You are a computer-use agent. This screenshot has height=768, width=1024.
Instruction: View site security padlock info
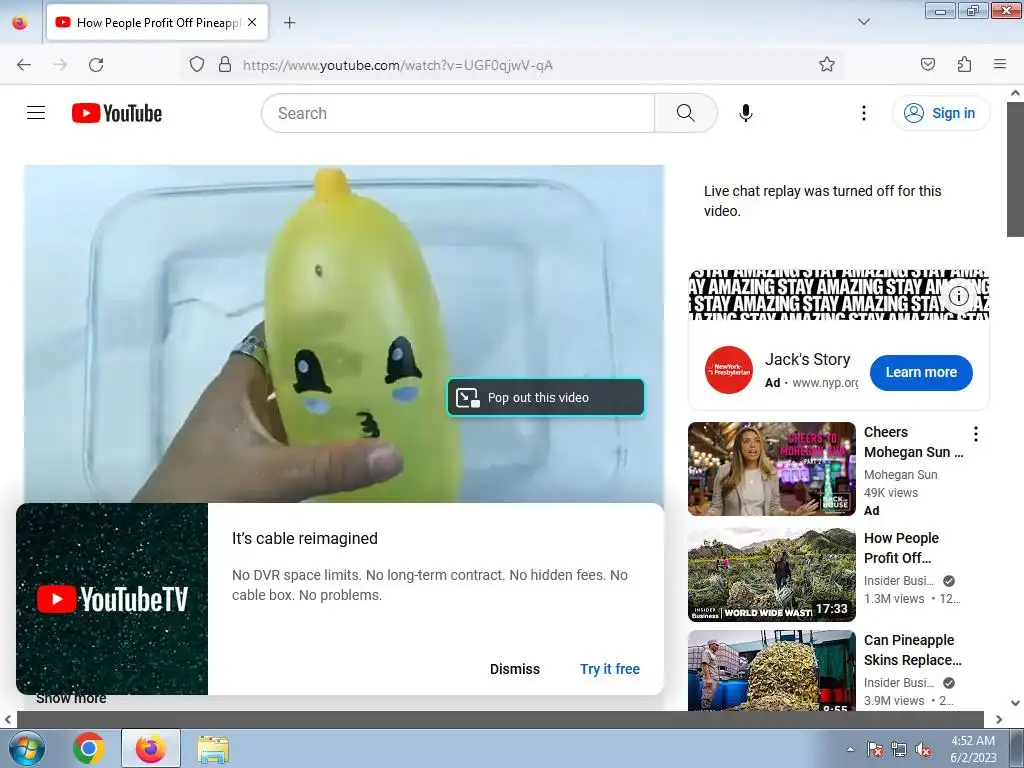click(225, 65)
